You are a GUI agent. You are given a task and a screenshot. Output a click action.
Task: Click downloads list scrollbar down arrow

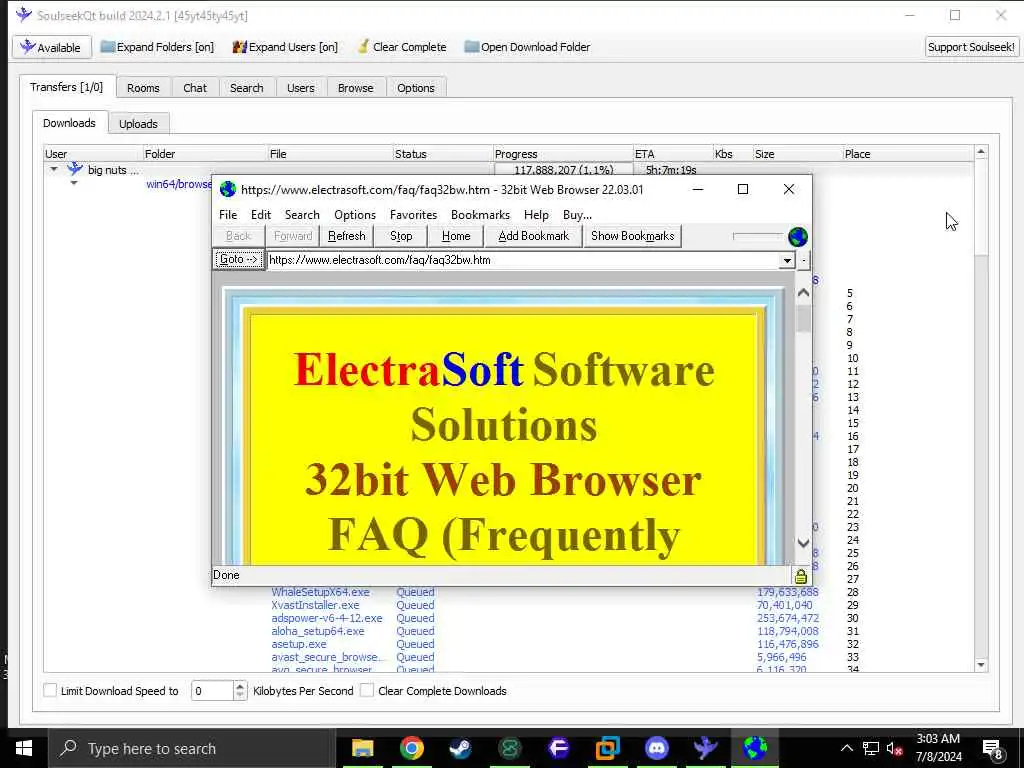(981, 665)
